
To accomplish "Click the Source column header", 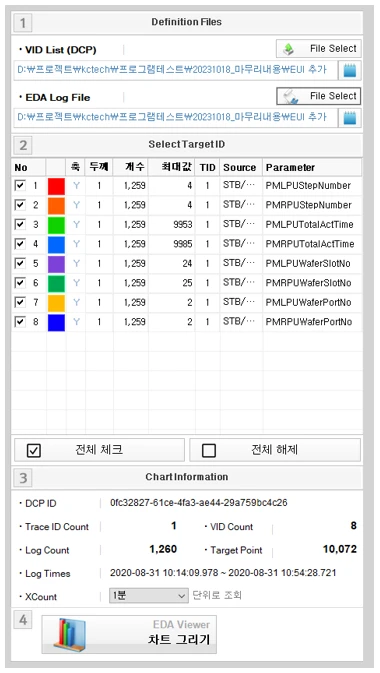I will pos(241,167).
